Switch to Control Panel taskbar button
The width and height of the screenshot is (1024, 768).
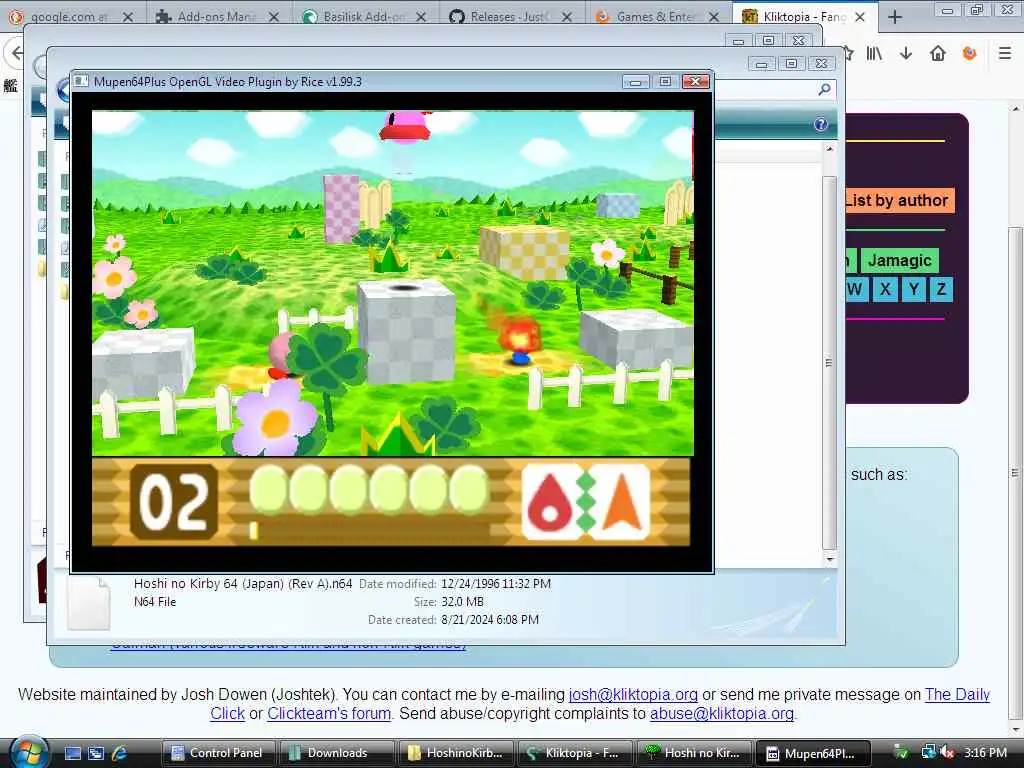click(218, 753)
